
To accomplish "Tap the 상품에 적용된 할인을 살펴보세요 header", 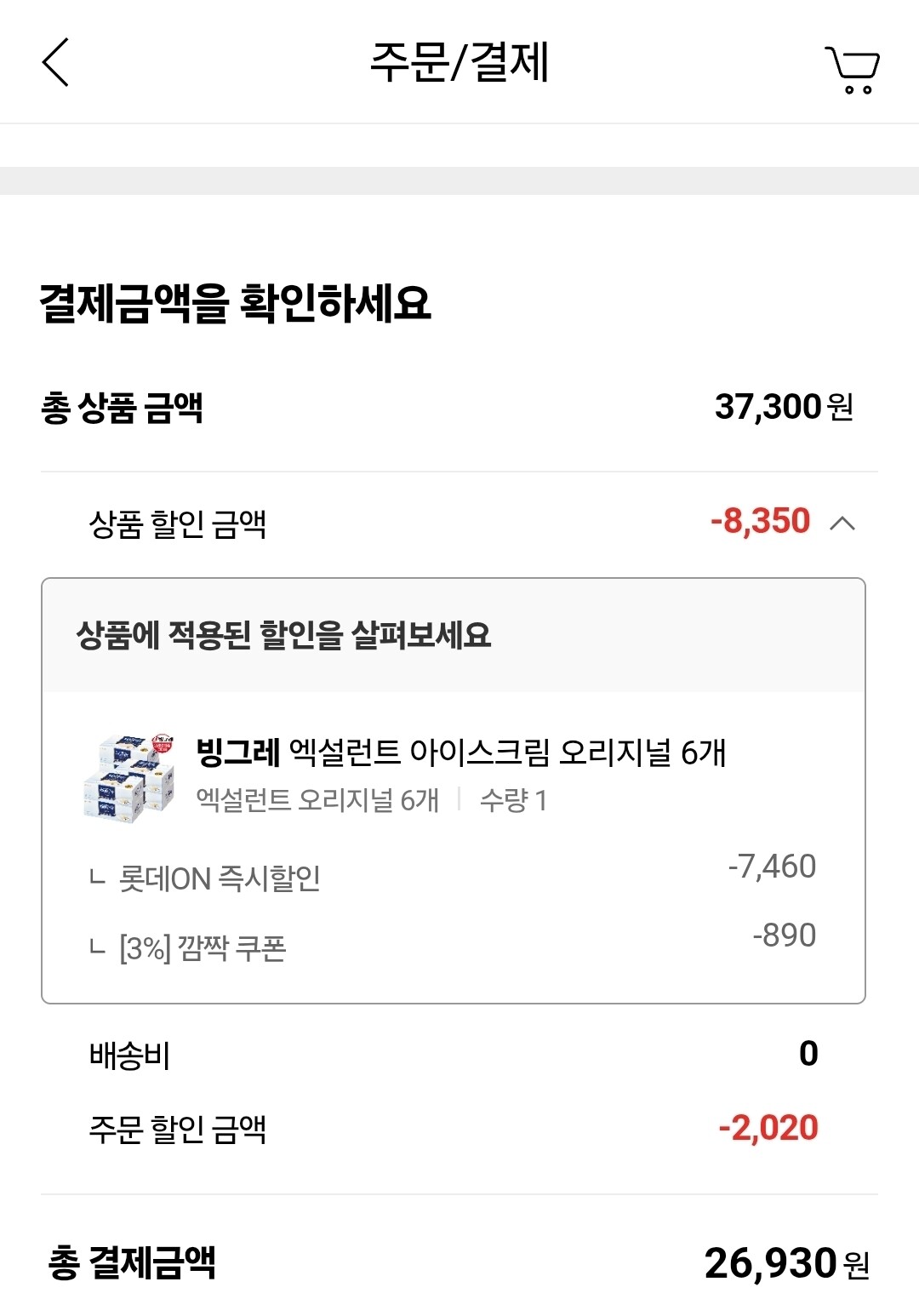I will pyautogui.click(x=283, y=635).
